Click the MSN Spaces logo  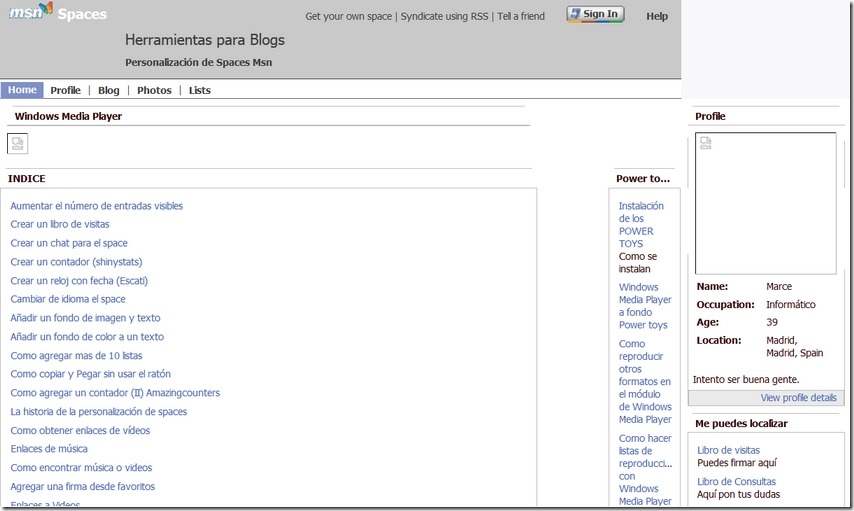[x=58, y=12]
